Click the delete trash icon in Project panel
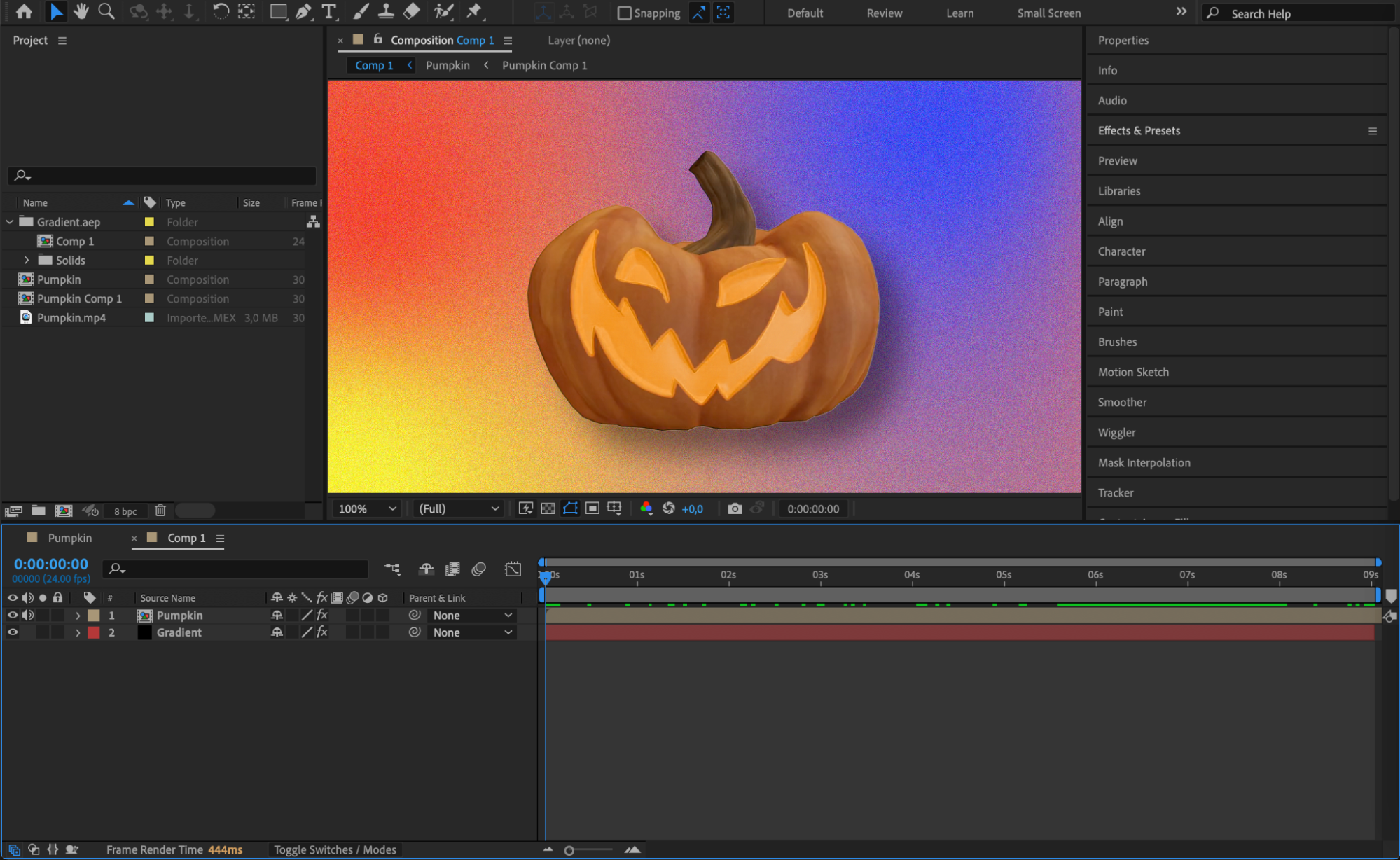The height and width of the screenshot is (860, 1400). coord(160,511)
